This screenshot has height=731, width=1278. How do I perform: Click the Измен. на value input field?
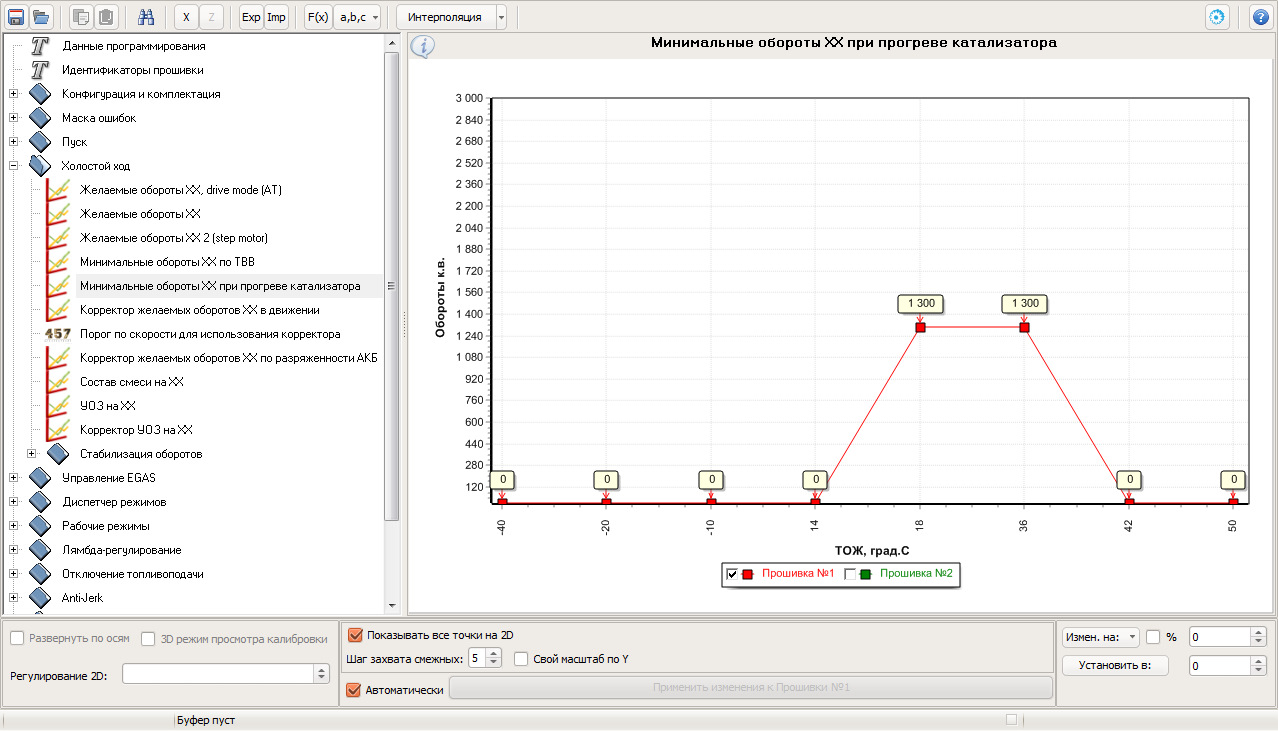pyautogui.click(x=1219, y=637)
